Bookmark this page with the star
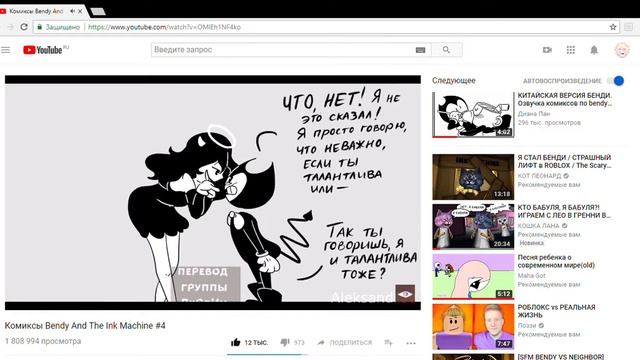 tap(613, 27)
